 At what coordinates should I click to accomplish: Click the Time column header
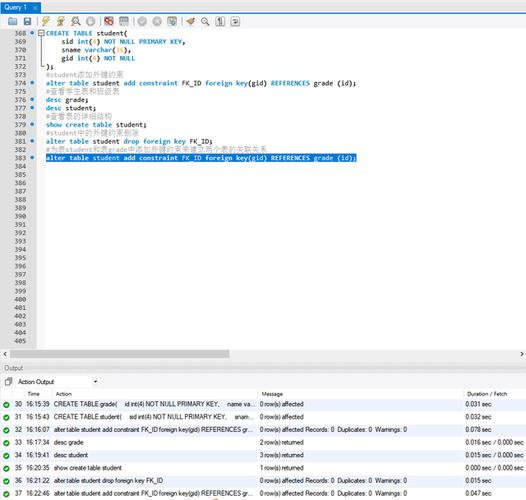(x=34, y=394)
